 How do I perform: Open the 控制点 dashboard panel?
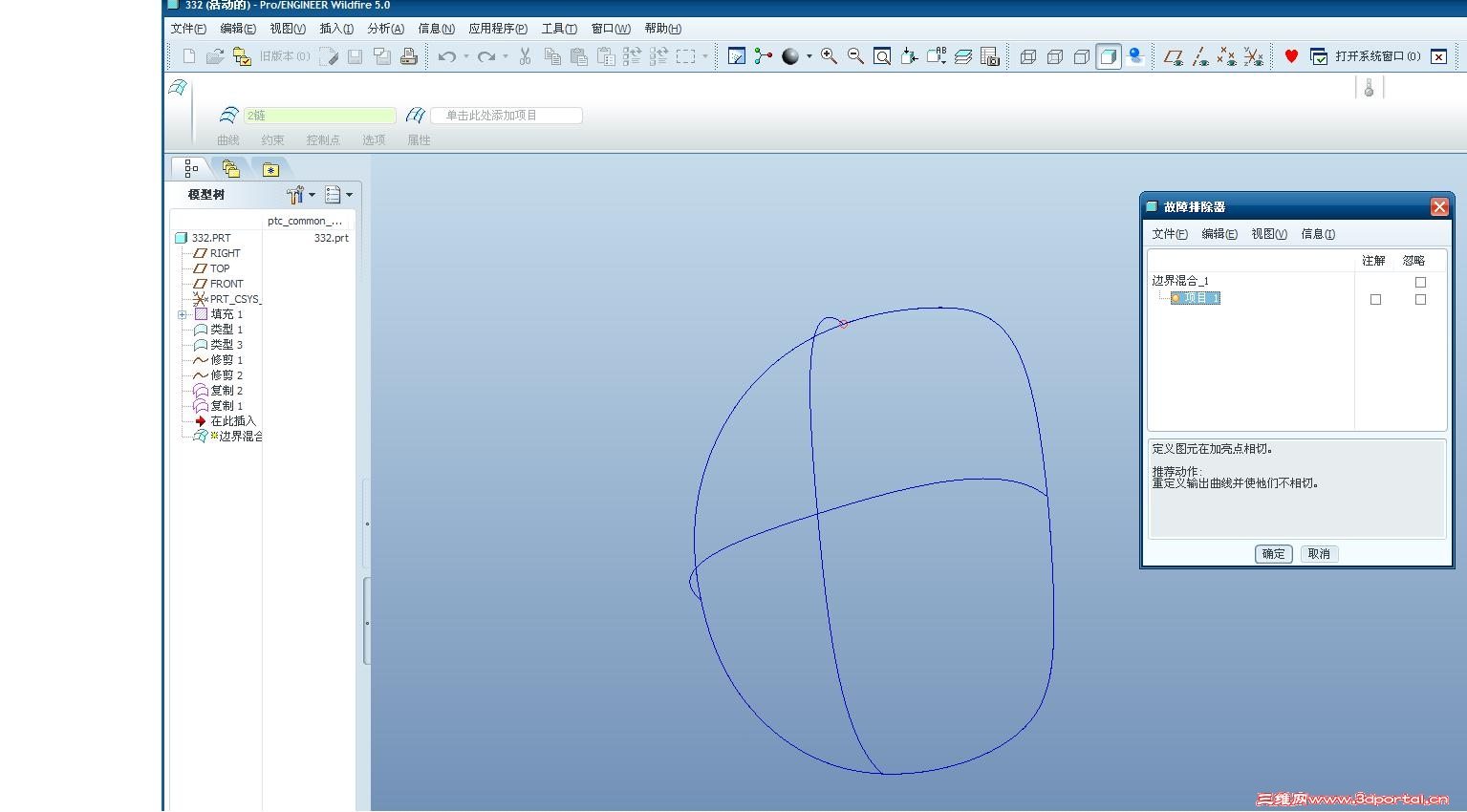(x=323, y=140)
